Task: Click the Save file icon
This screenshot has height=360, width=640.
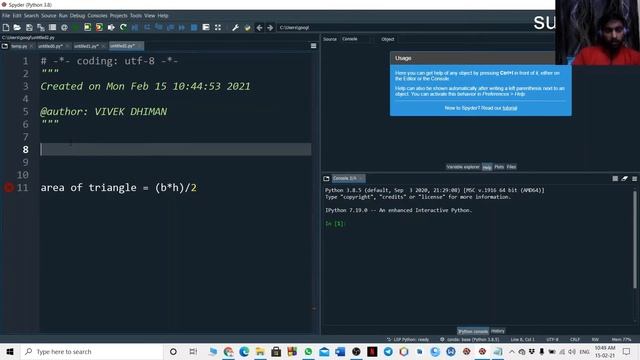Action: click(29, 27)
